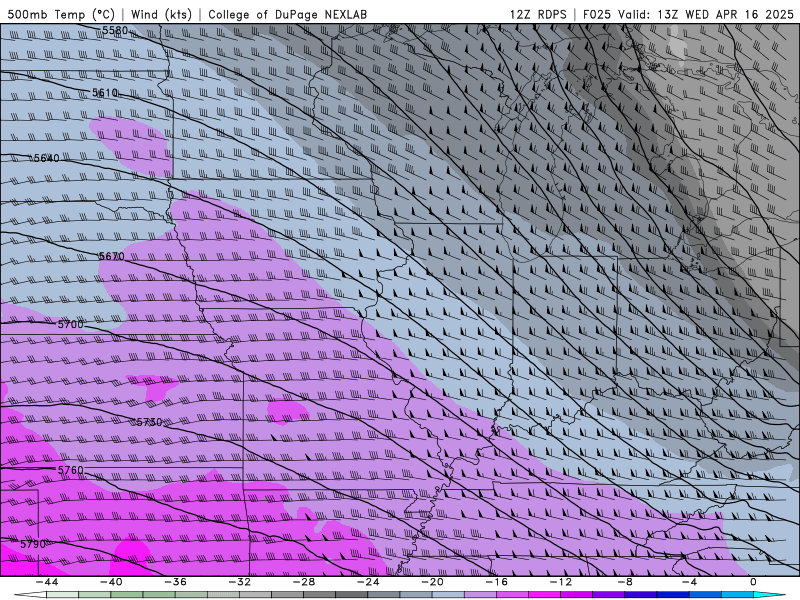This screenshot has width=800, height=600.
Task: Click the -16 color scale label
Action: click(x=497, y=582)
